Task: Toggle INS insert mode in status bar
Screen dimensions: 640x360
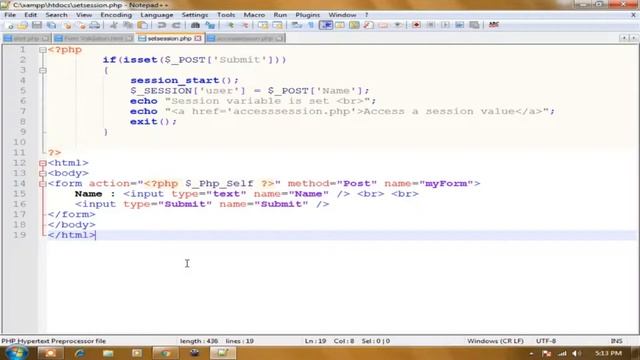Action: coord(616,341)
